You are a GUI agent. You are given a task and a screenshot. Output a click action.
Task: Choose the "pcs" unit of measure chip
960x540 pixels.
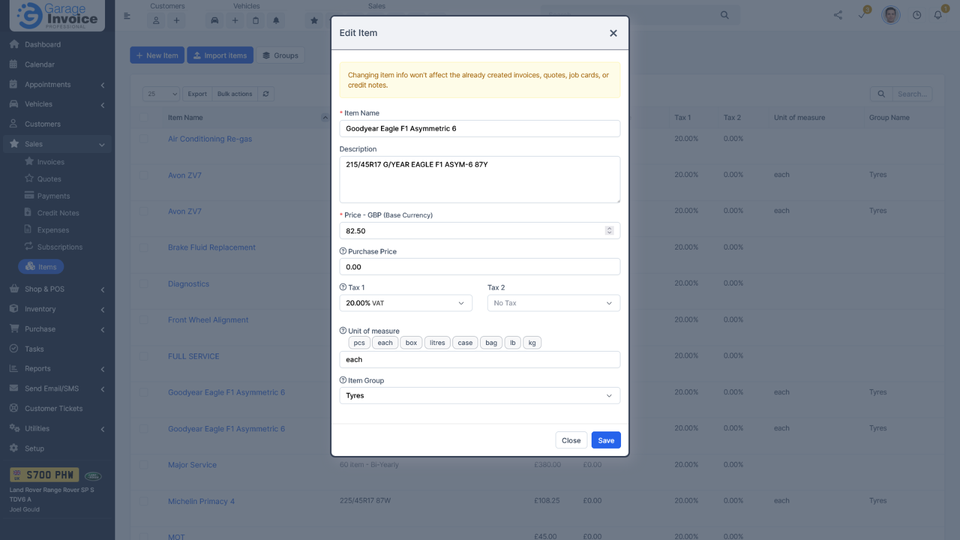(359, 342)
